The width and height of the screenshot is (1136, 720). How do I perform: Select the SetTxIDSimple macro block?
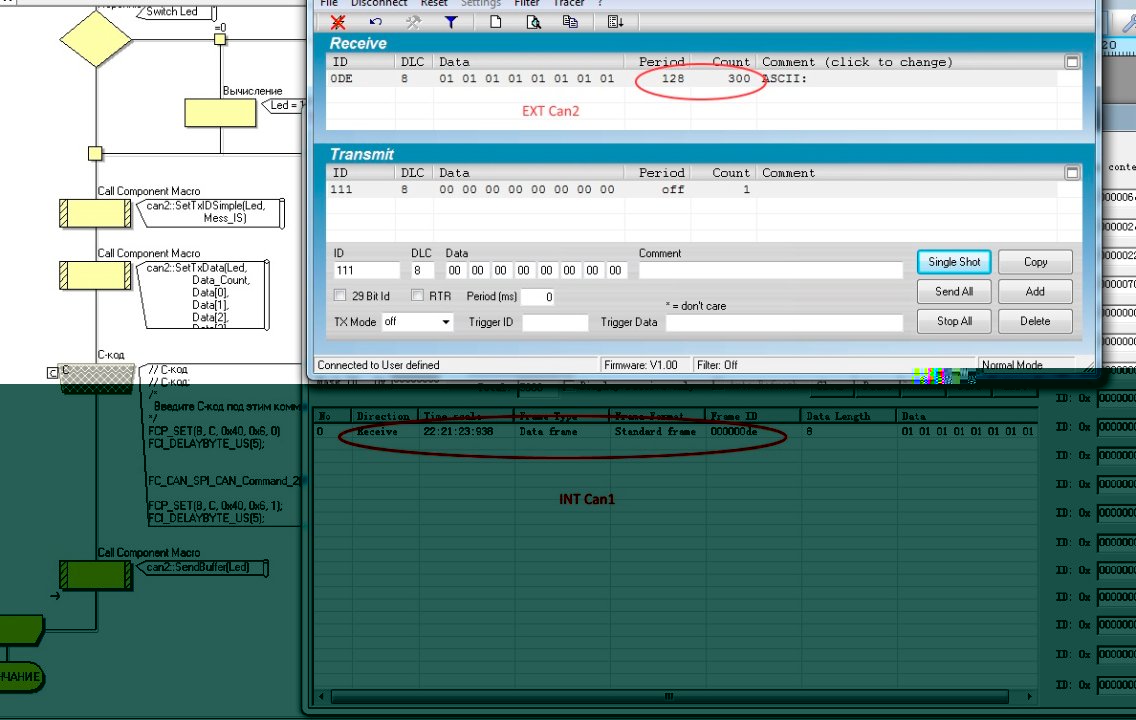(95, 214)
